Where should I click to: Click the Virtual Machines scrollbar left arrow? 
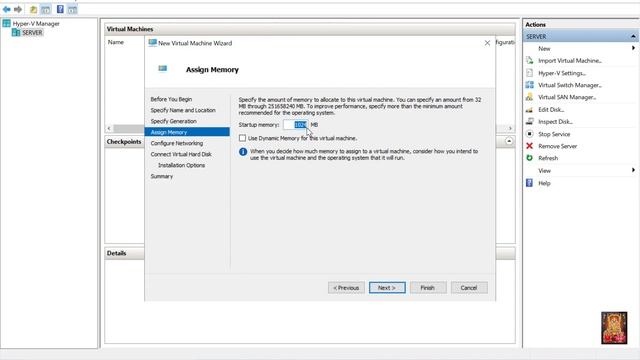[x=109, y=128]
